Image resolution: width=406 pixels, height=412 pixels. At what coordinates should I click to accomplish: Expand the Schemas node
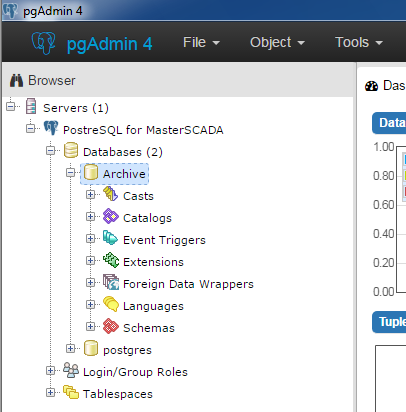[91, 326]
